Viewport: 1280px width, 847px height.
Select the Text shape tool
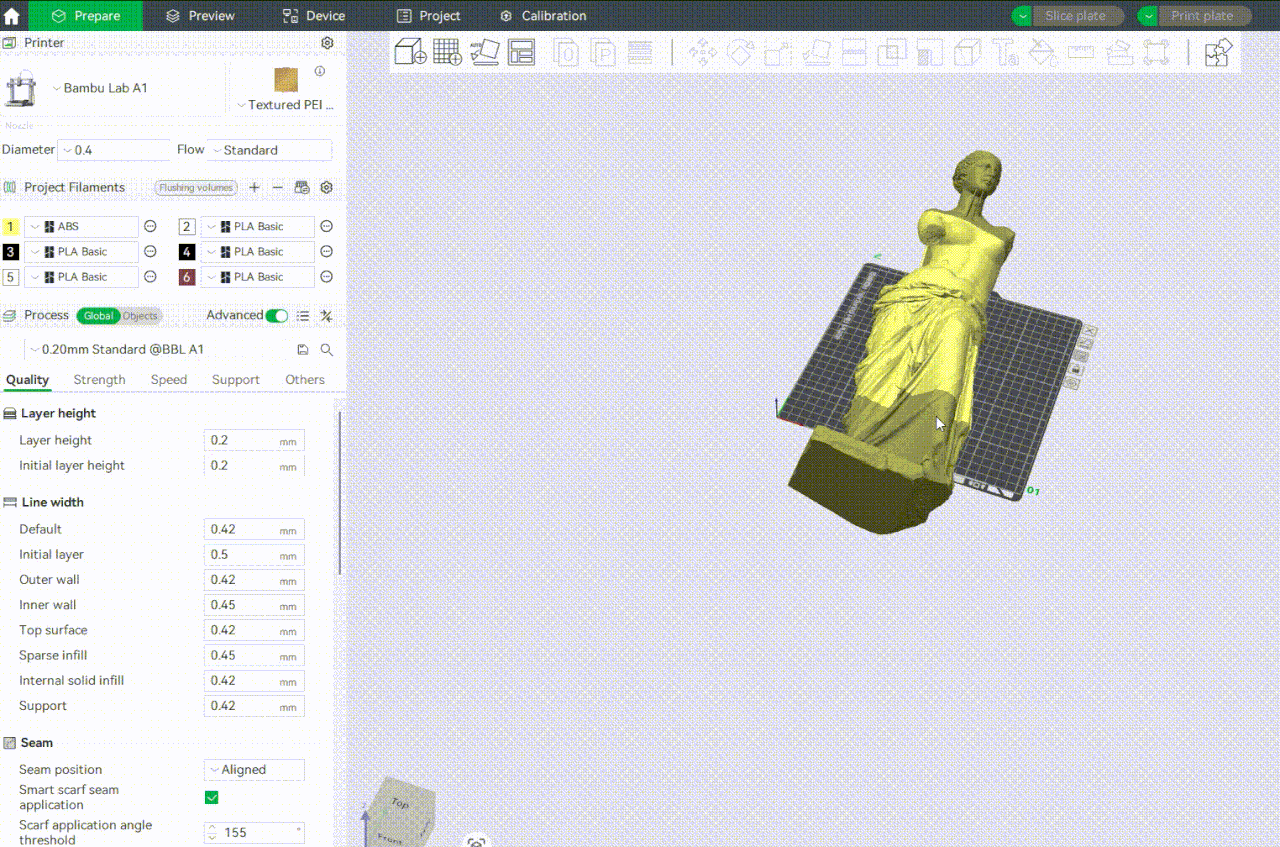point(1005,52)
